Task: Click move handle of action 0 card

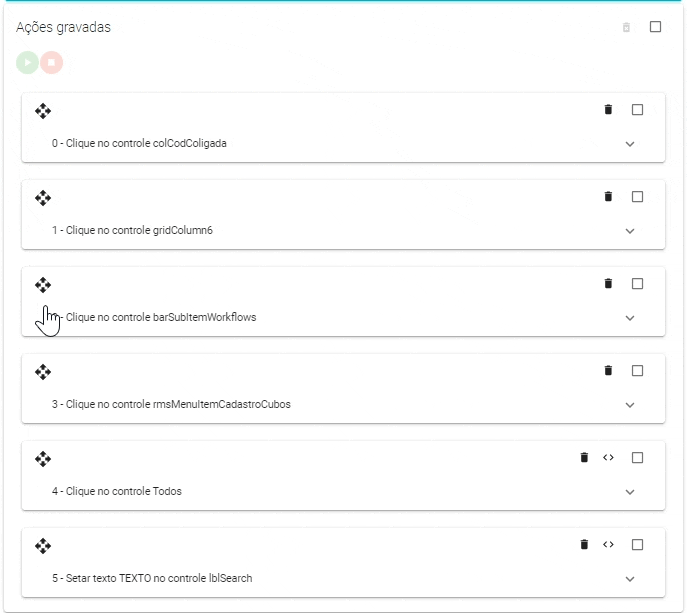Action: pyautogui.click(x=43, y=111)
